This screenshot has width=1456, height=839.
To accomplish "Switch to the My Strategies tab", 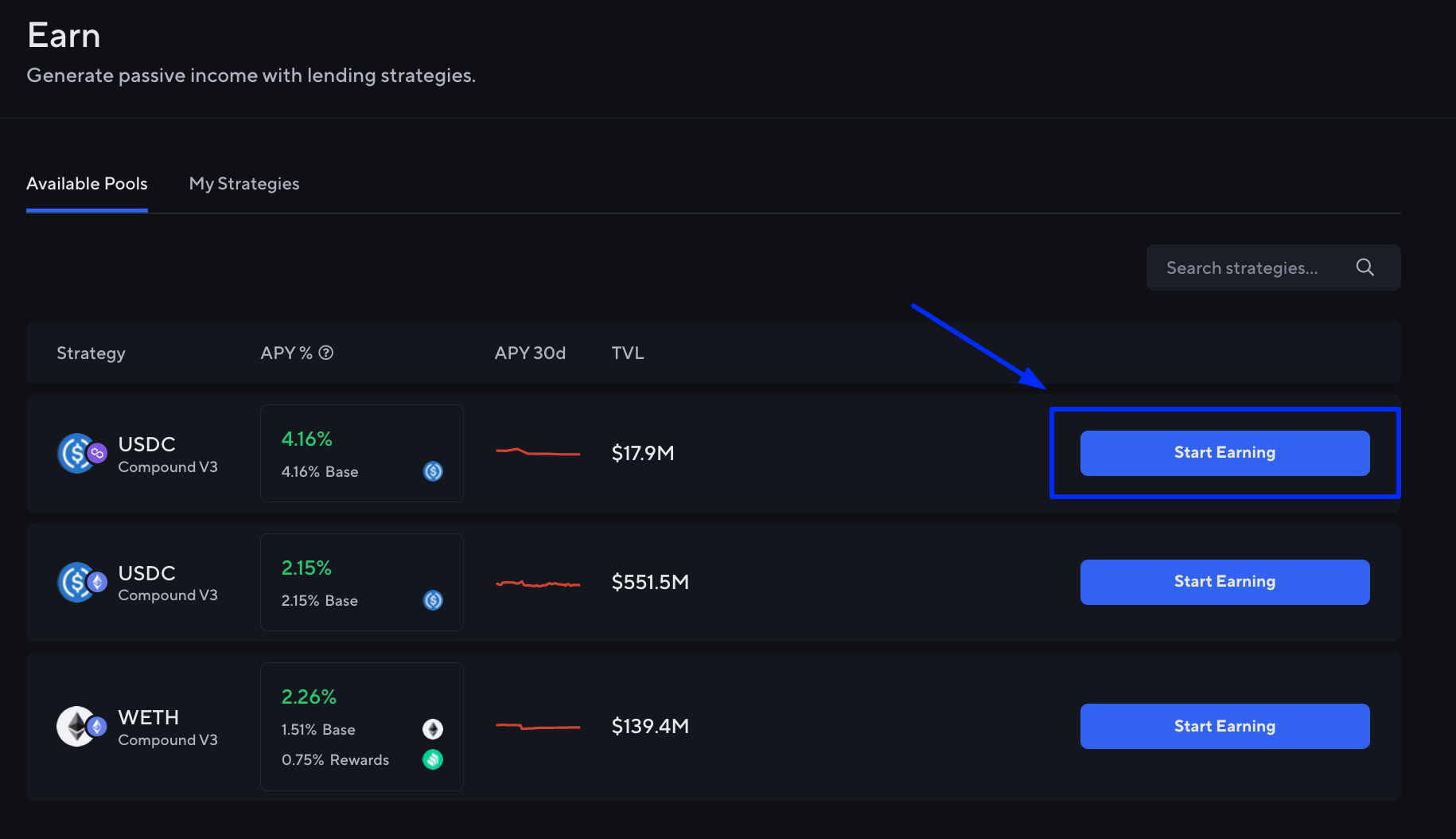I will (243, 183).
